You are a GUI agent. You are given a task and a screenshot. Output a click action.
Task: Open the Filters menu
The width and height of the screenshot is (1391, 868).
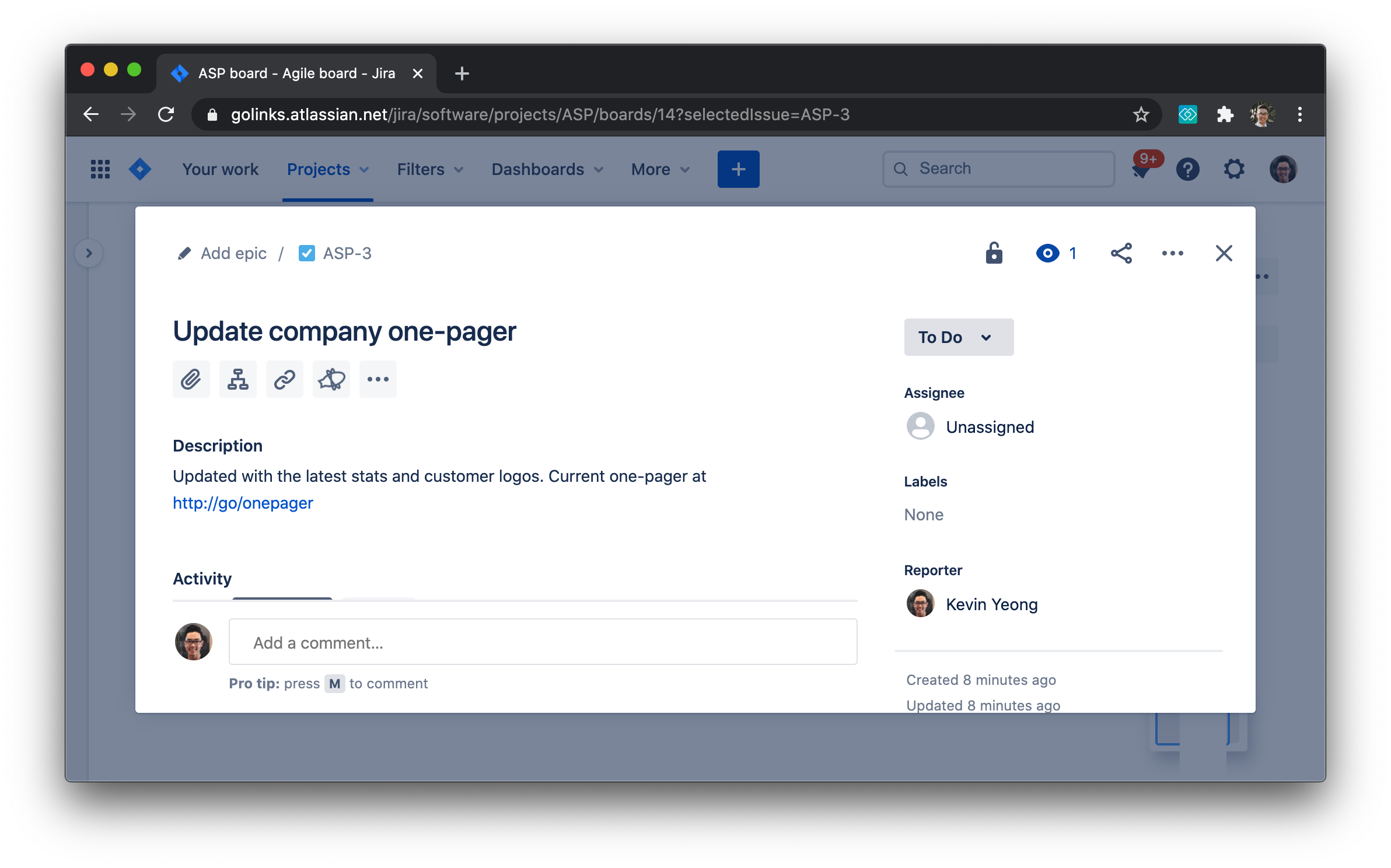click(x=430, y=169)
